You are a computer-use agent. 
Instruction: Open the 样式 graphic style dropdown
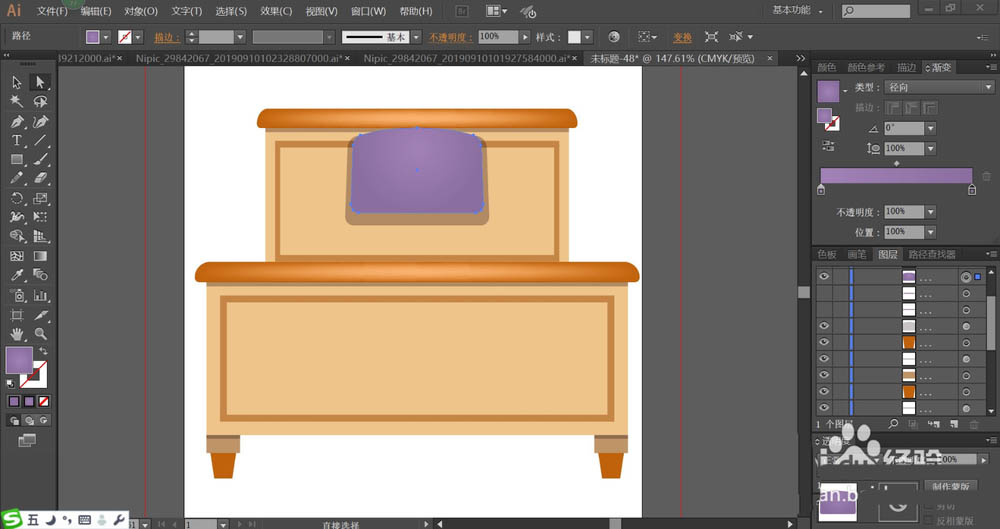tap(587, 37)
